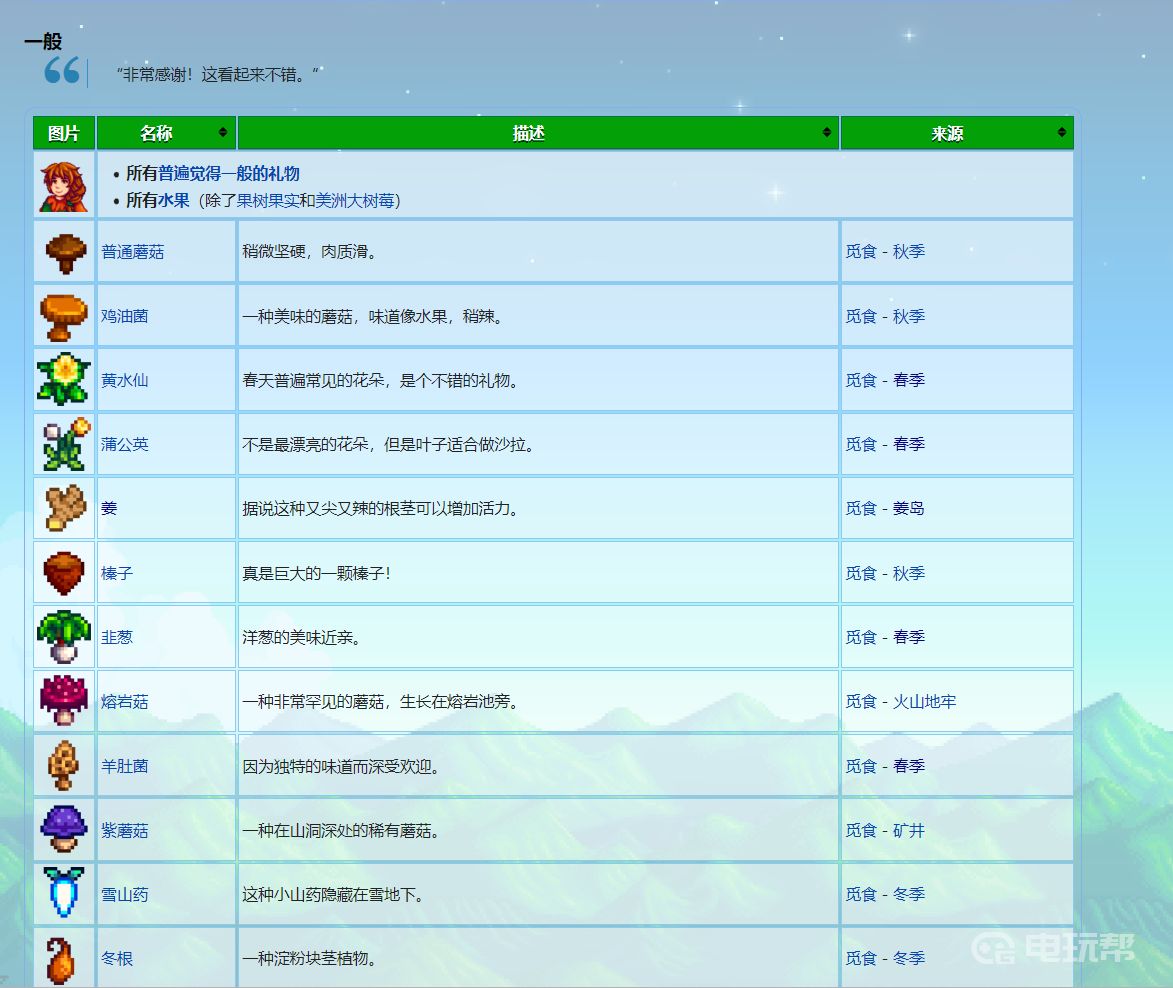1173x988 pixels.
Task: Open the 雪山药 name link
Action: [124, 895]
